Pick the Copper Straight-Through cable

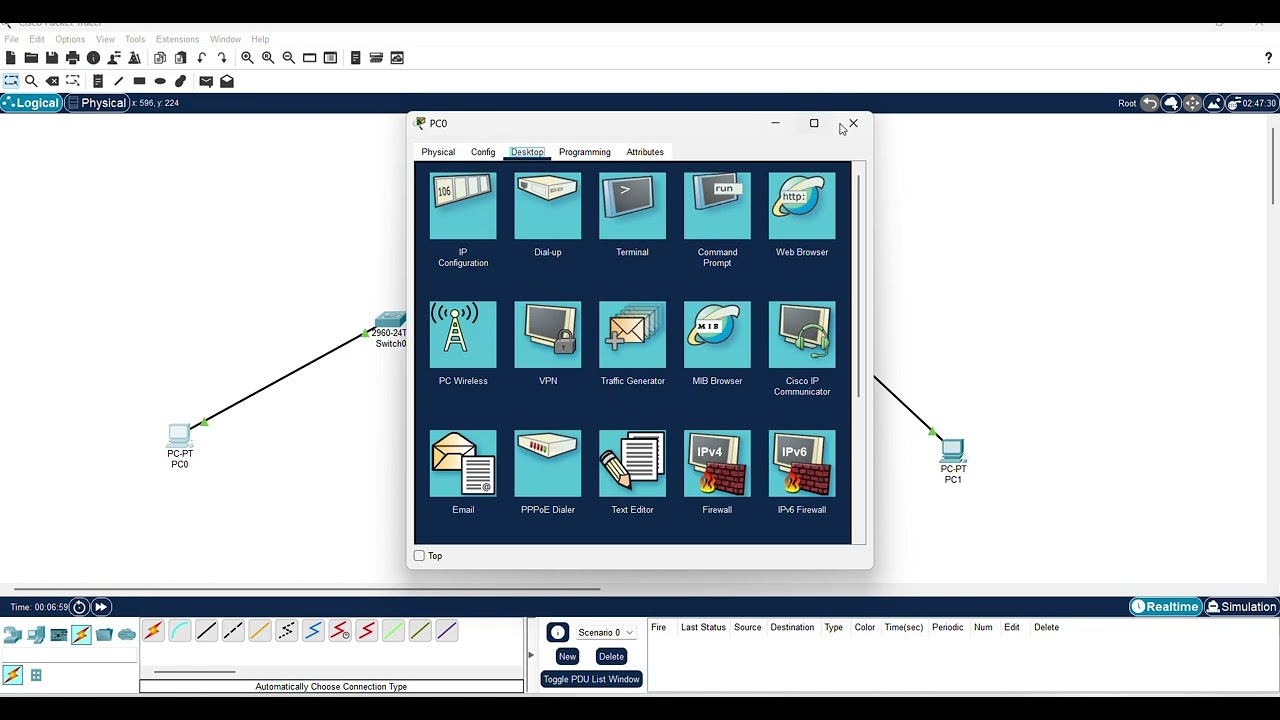pos(207,631)
